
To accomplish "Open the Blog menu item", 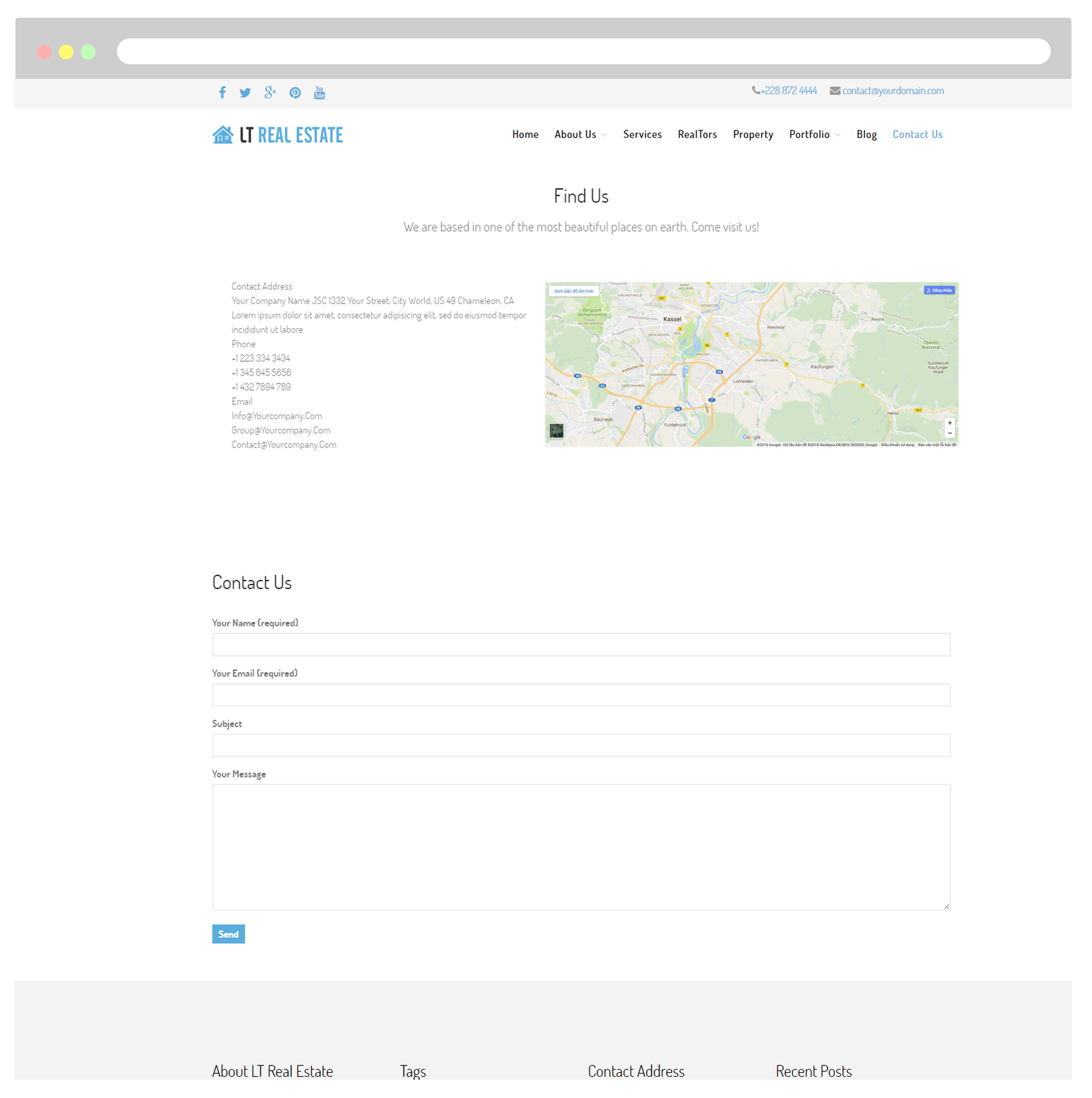I will [x=866, y=134].
